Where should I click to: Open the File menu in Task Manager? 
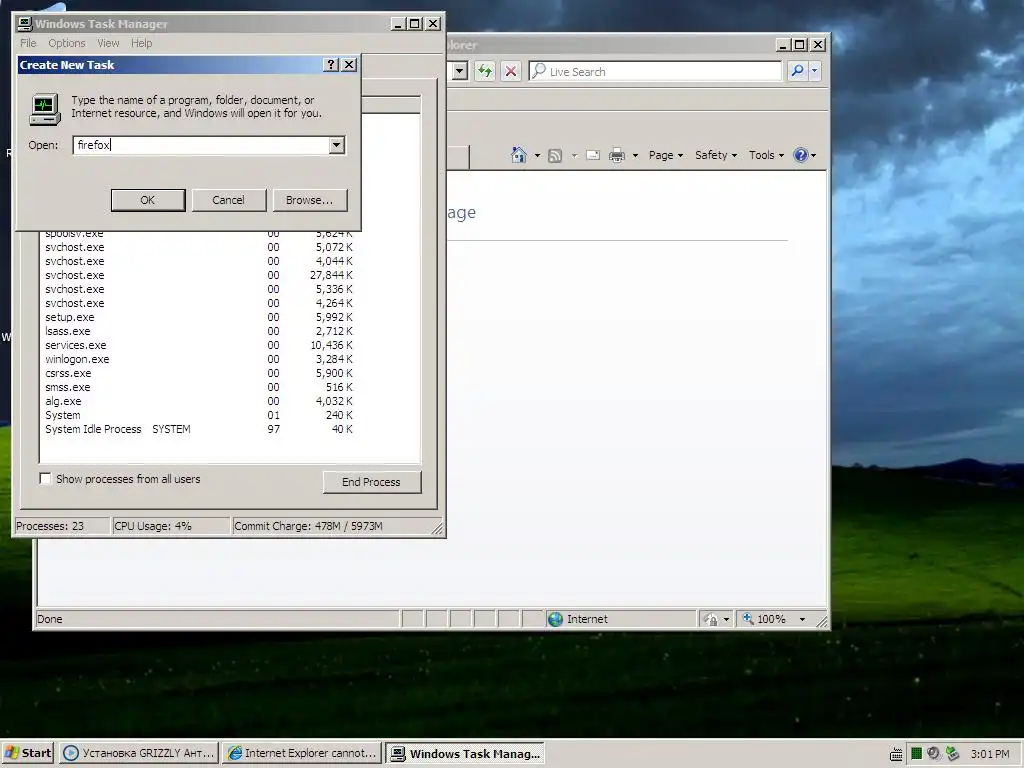(x=28, y=43)
